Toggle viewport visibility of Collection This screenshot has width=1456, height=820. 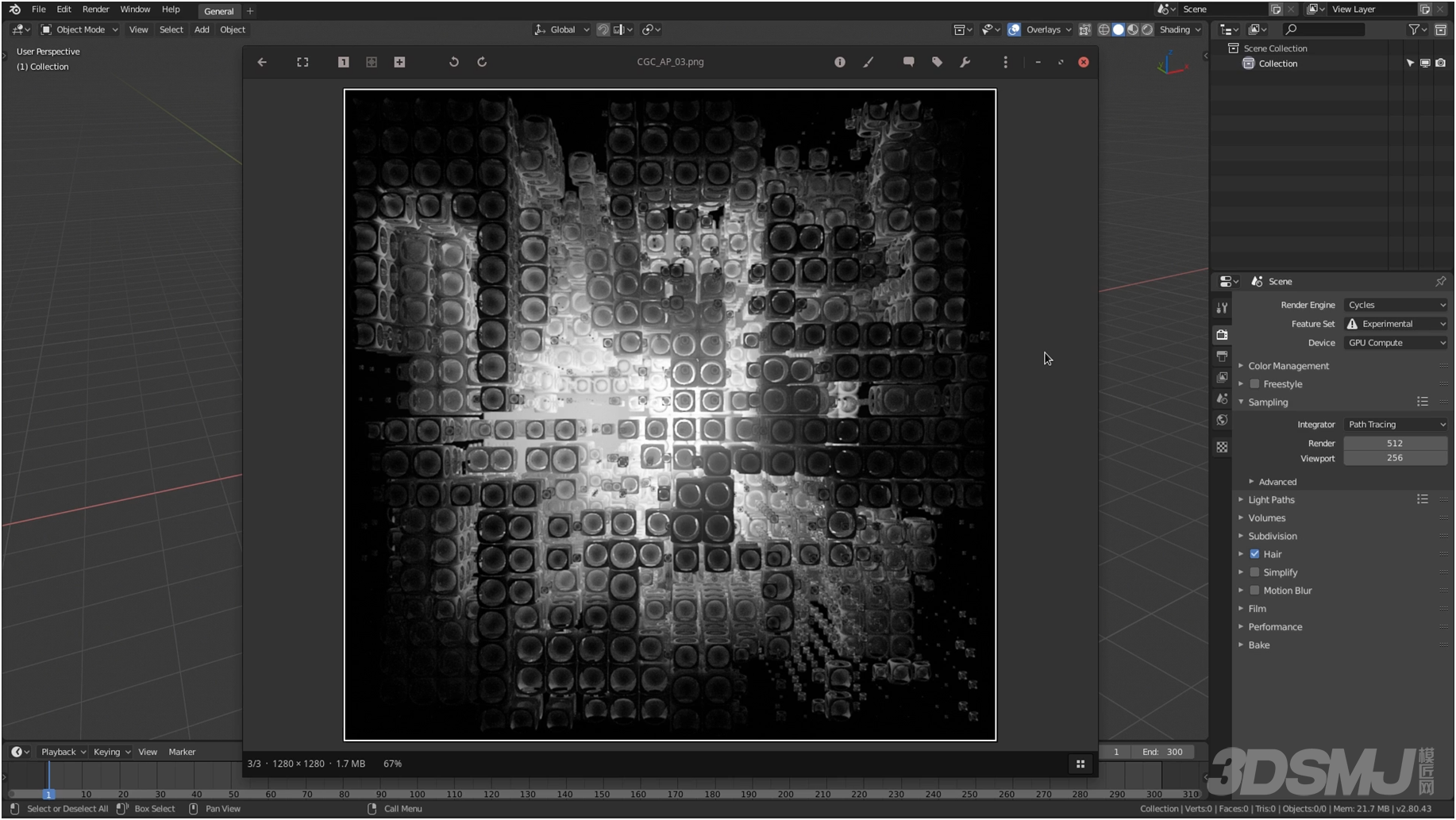(1425, 64)
